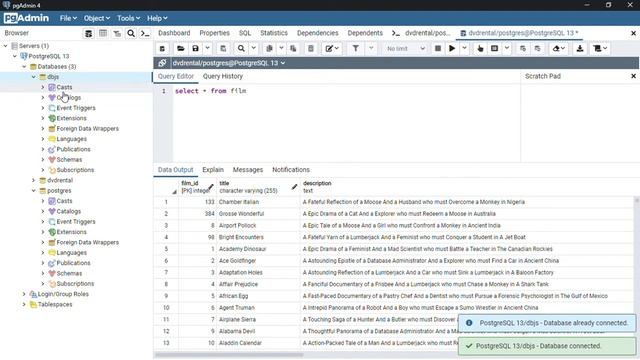Viewport: 640px width, 360px height.
Task: Open the Find options dropdown arrow
Action: 253,49
